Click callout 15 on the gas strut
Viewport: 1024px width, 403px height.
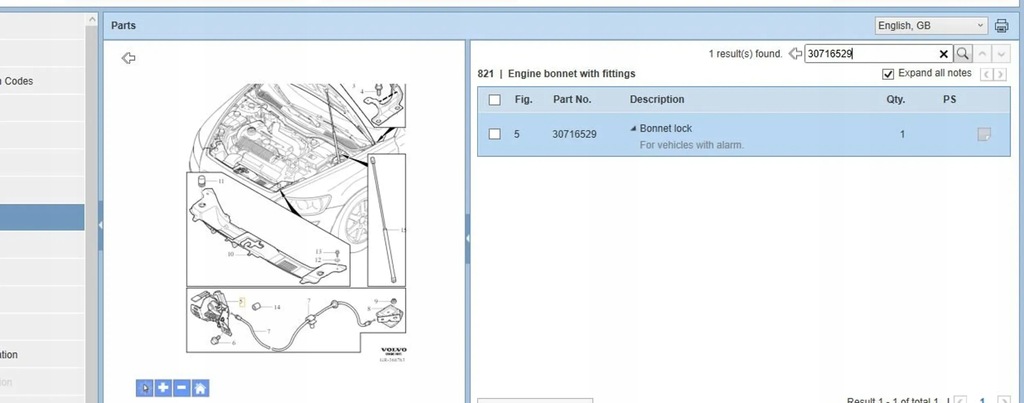coord(403,230)
